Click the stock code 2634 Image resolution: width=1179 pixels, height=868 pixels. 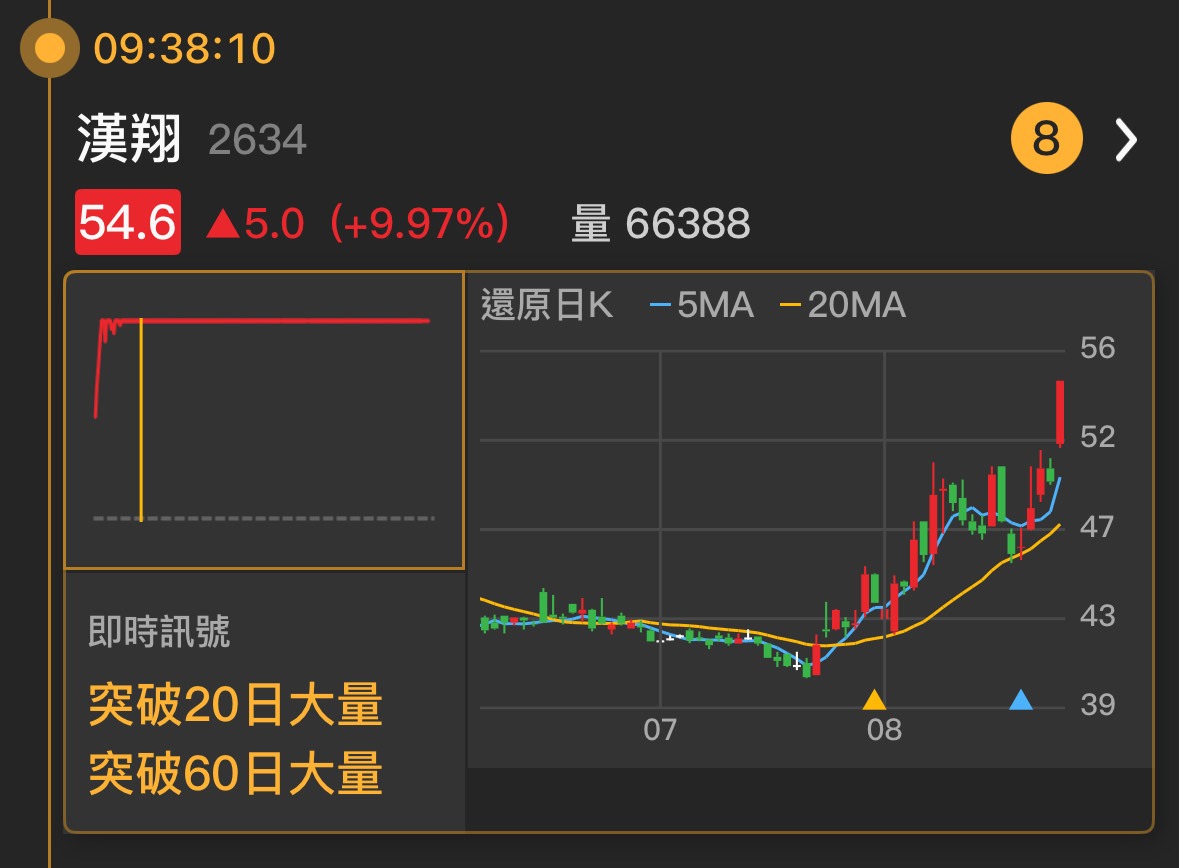tap(257, 140)
